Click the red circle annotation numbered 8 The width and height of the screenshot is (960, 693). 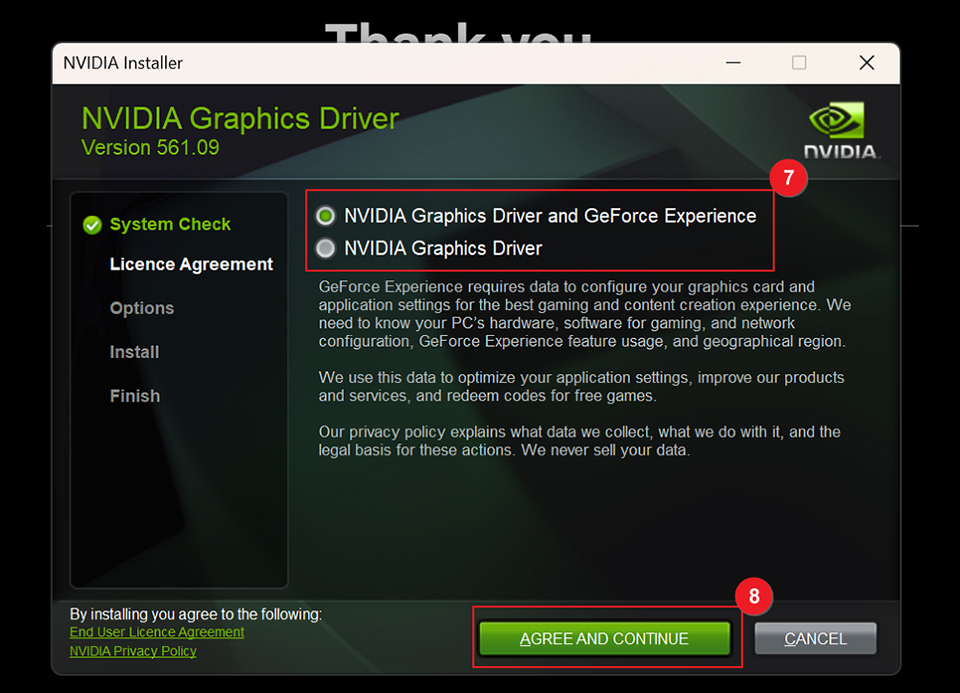point(754,596)
